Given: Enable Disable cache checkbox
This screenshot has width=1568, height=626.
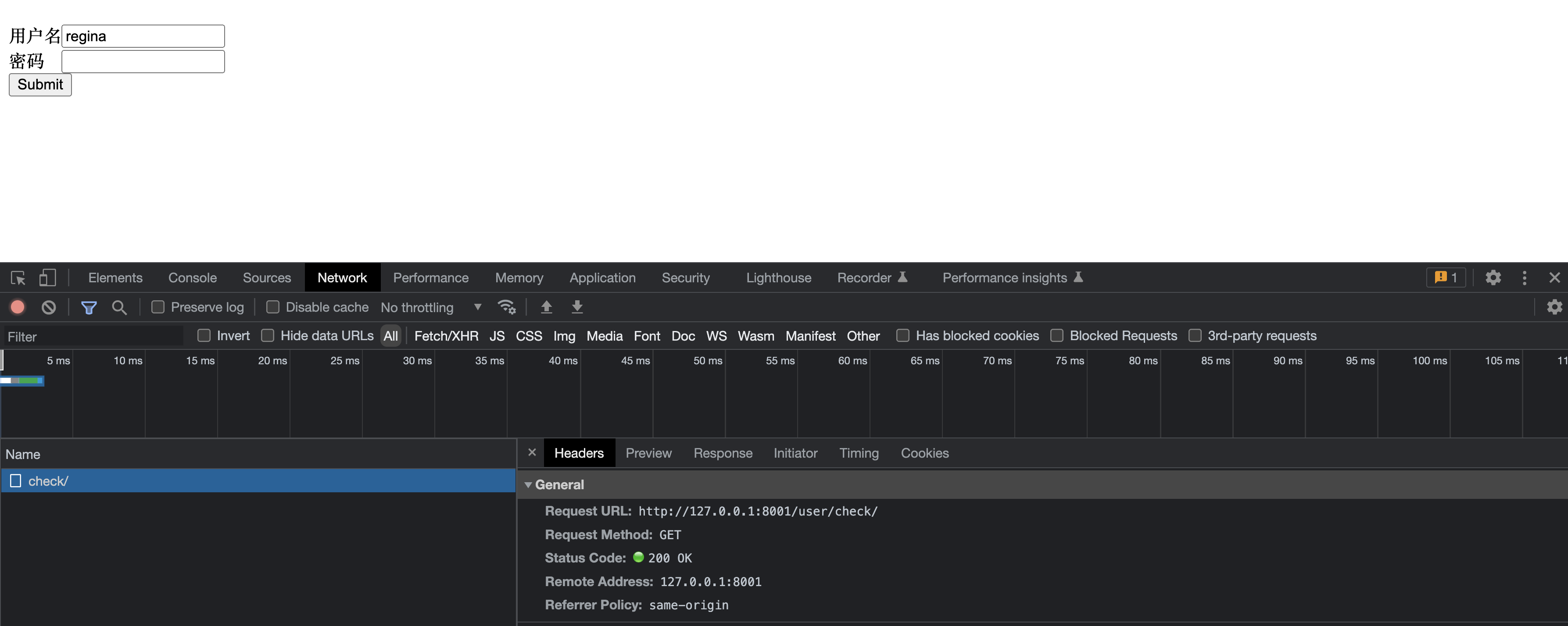Looking at the screenshot, I should click(x=273, y=307).
